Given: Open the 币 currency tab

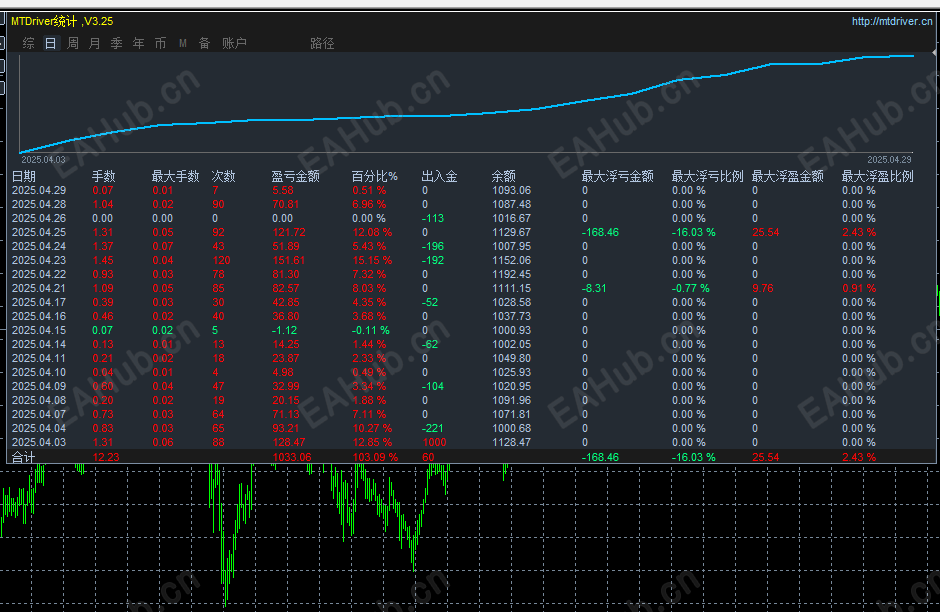Looking at the screenshot, I should point(160,43).
